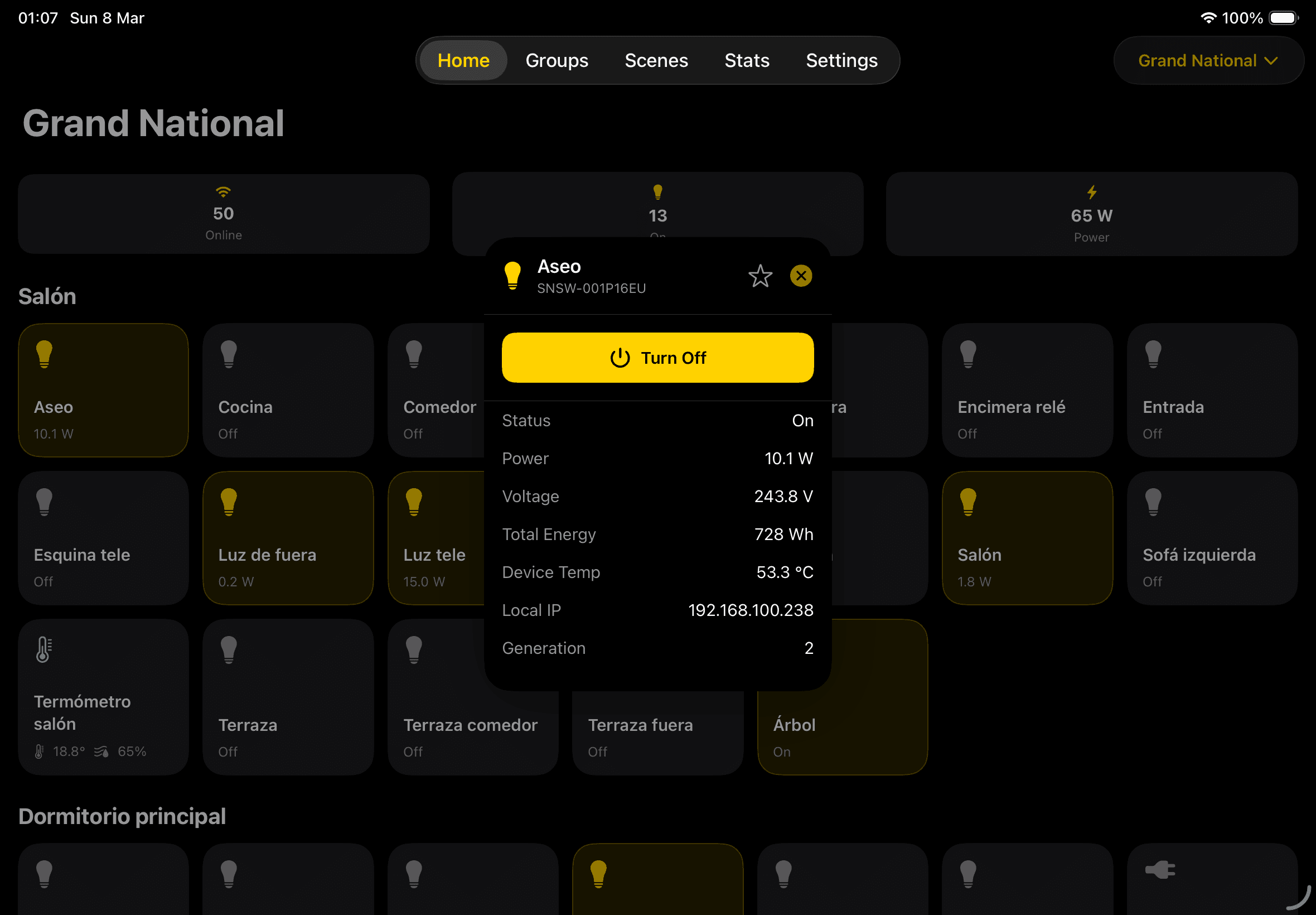
Task: Close the Aseo device popup
Action: click(800, 276)
